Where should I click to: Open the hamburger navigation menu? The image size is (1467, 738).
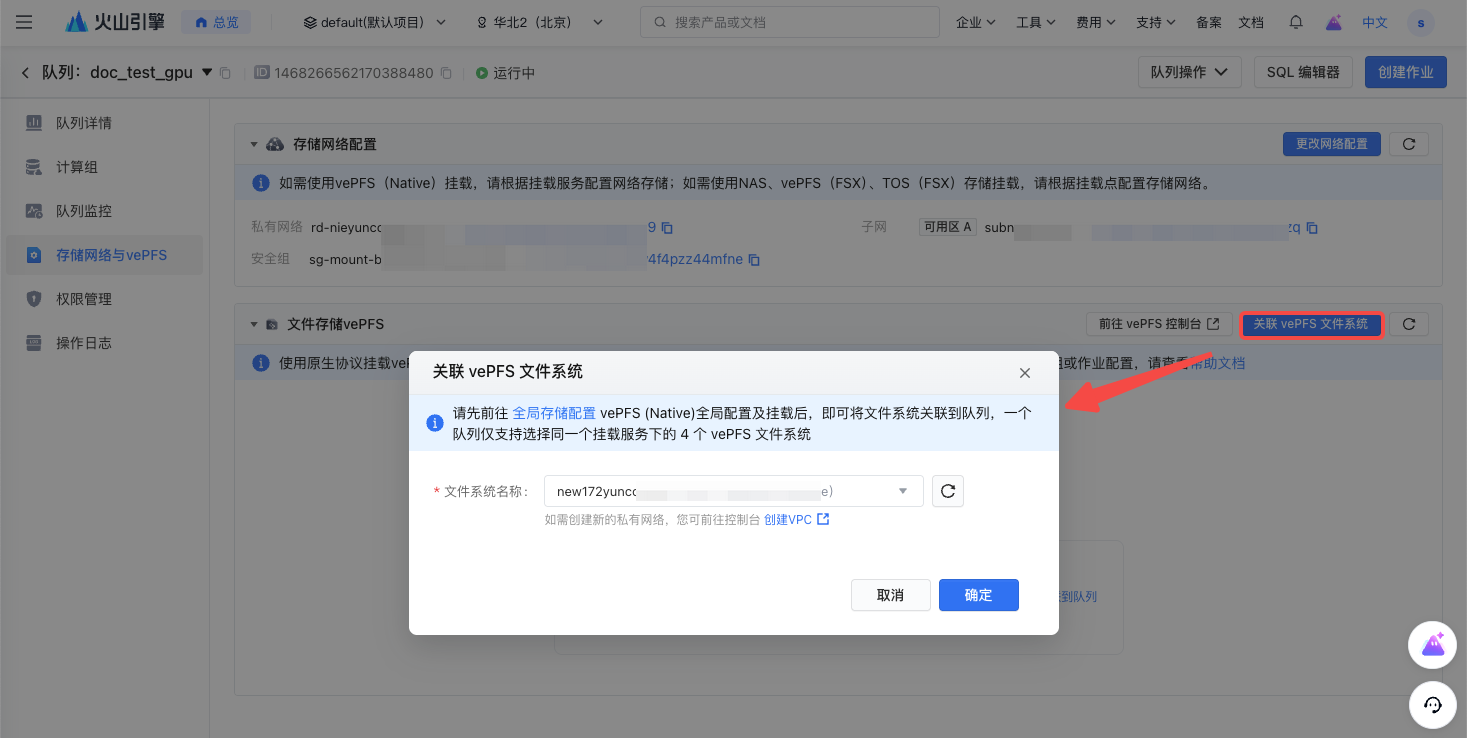24,22
